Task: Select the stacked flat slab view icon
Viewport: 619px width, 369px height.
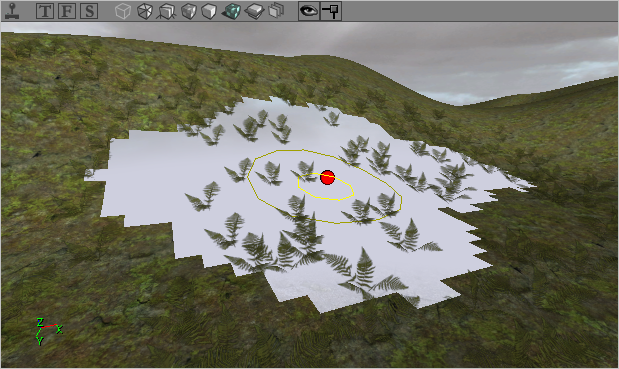Action: [255, 11]
